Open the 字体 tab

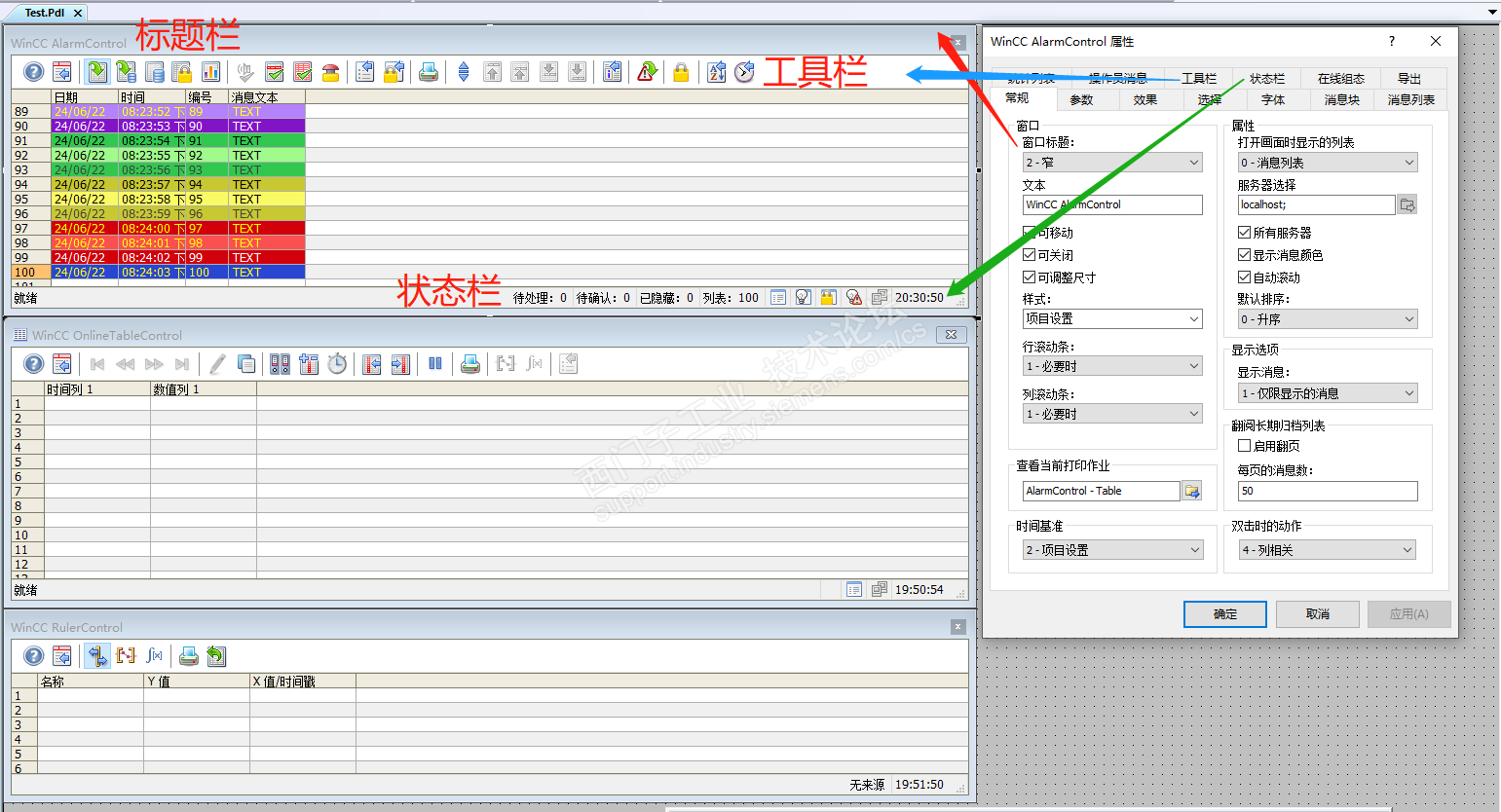click(1273, 99)
